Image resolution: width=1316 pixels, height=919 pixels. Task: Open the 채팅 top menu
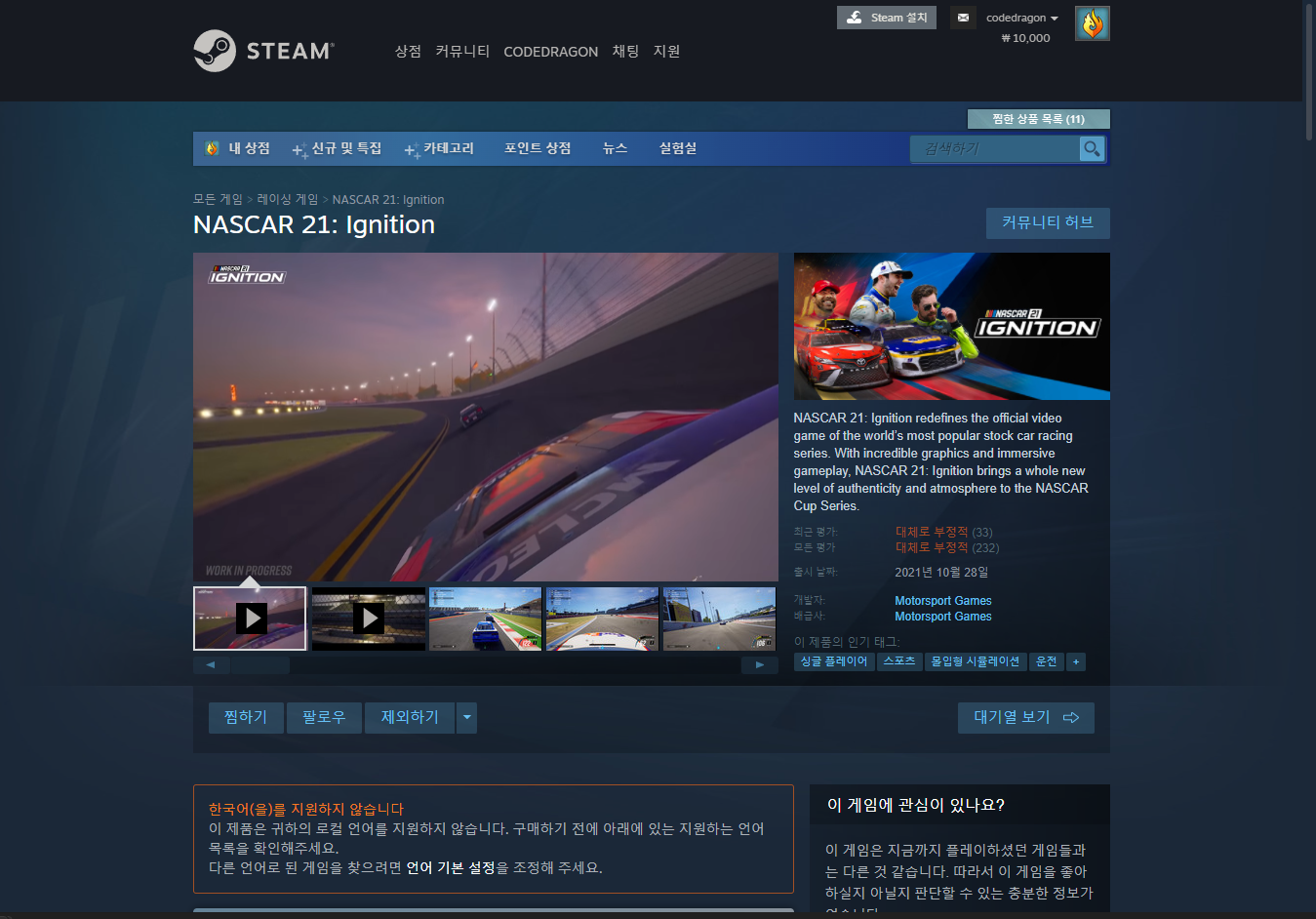click(x=625, y=51)
